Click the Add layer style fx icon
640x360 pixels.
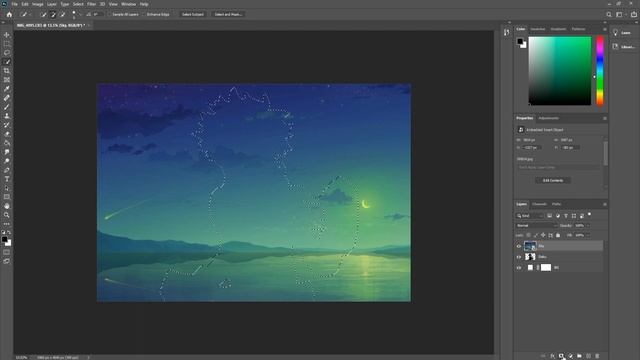pyautogui.click(x=552, y=356)
